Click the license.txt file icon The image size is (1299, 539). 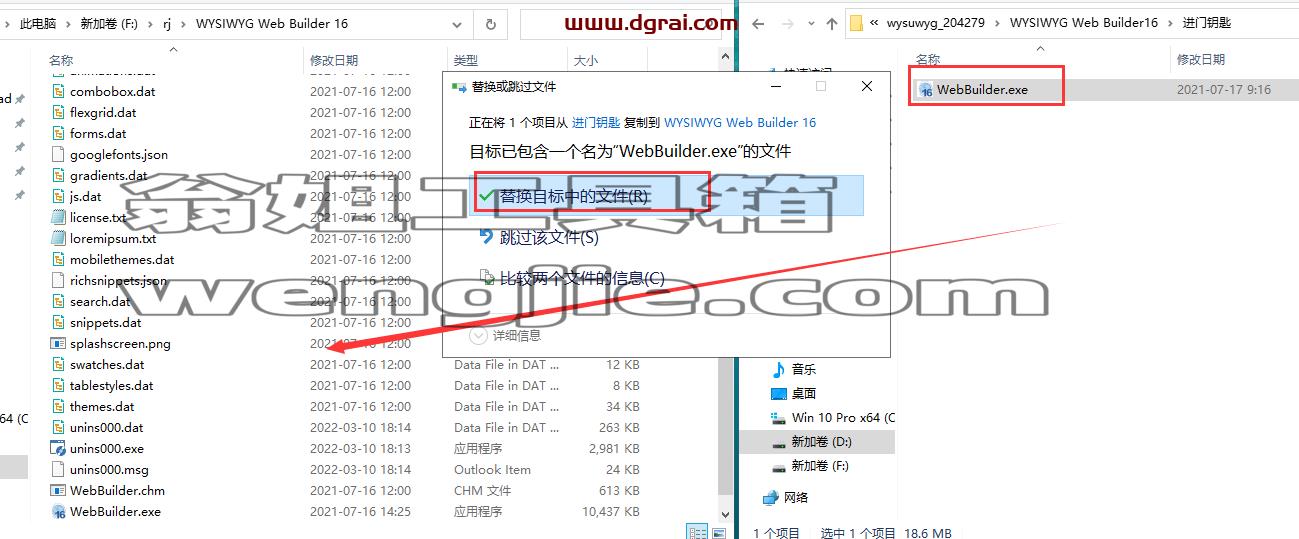point(59,218)
